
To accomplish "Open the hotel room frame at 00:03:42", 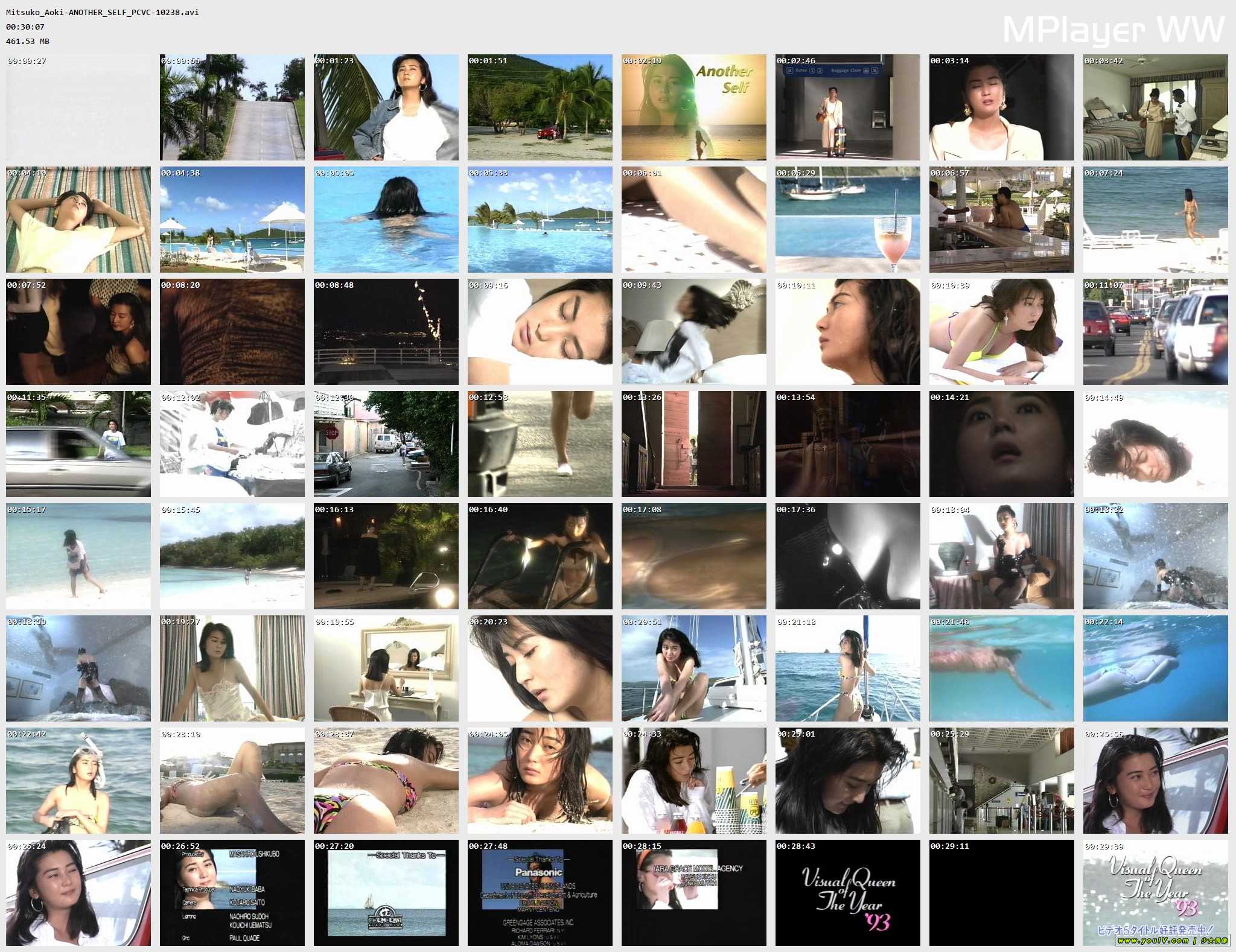I will pyautogui.click(x=1156, y=107).
